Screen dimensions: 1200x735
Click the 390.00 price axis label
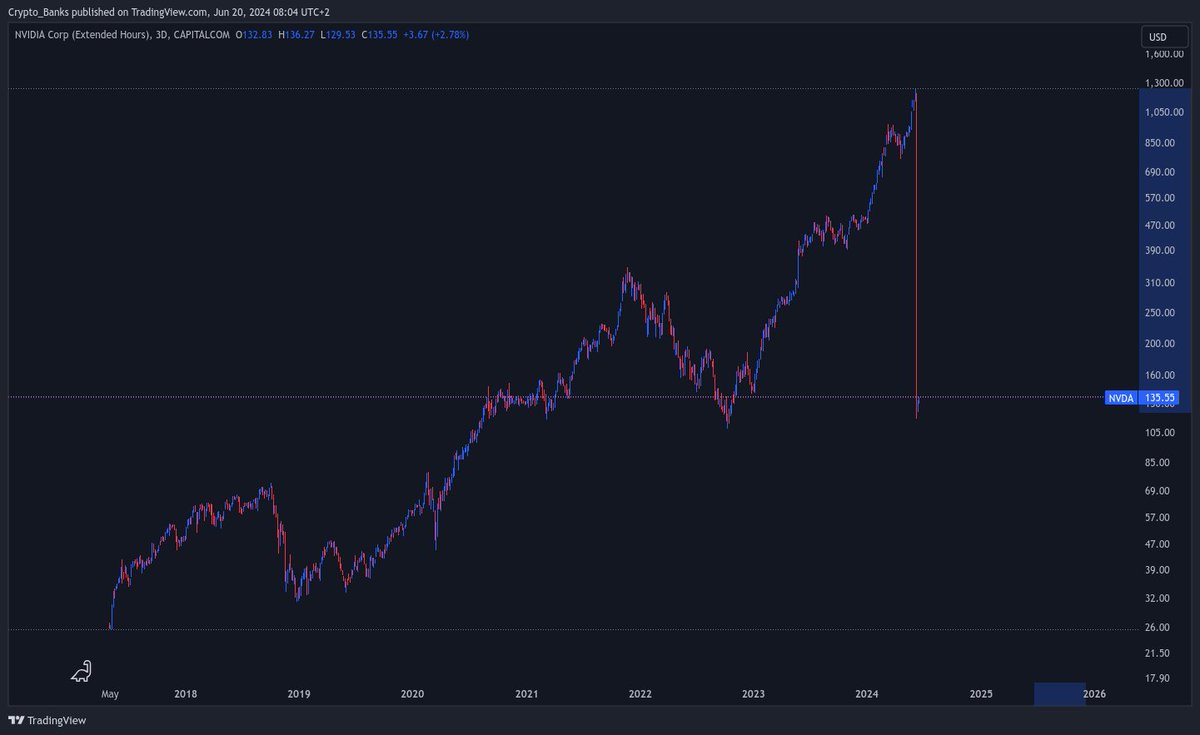[1160, 250]
